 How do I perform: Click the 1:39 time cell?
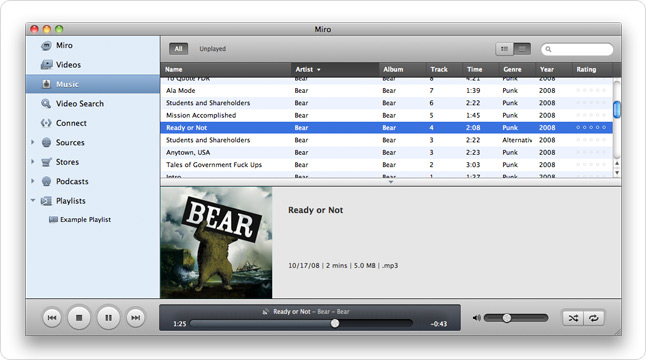coord(473,91)
